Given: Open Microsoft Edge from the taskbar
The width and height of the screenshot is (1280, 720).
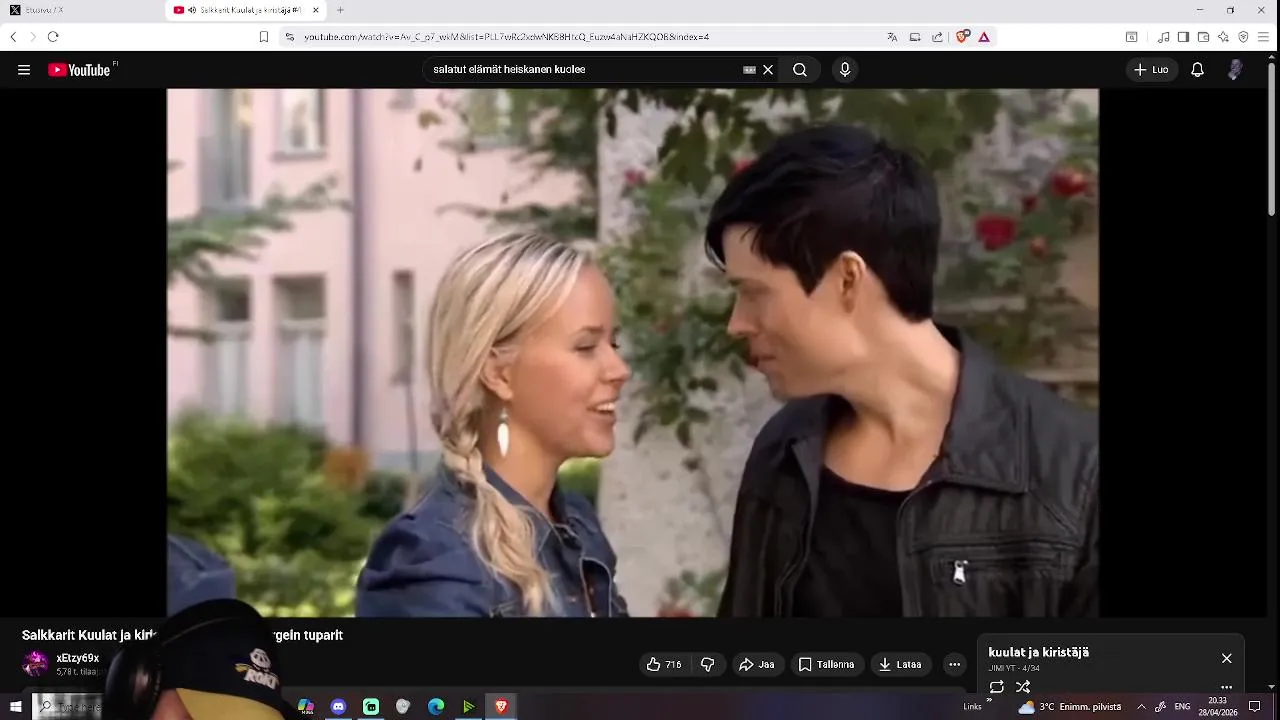Looking at the screenshot, I should coord(436,706).
